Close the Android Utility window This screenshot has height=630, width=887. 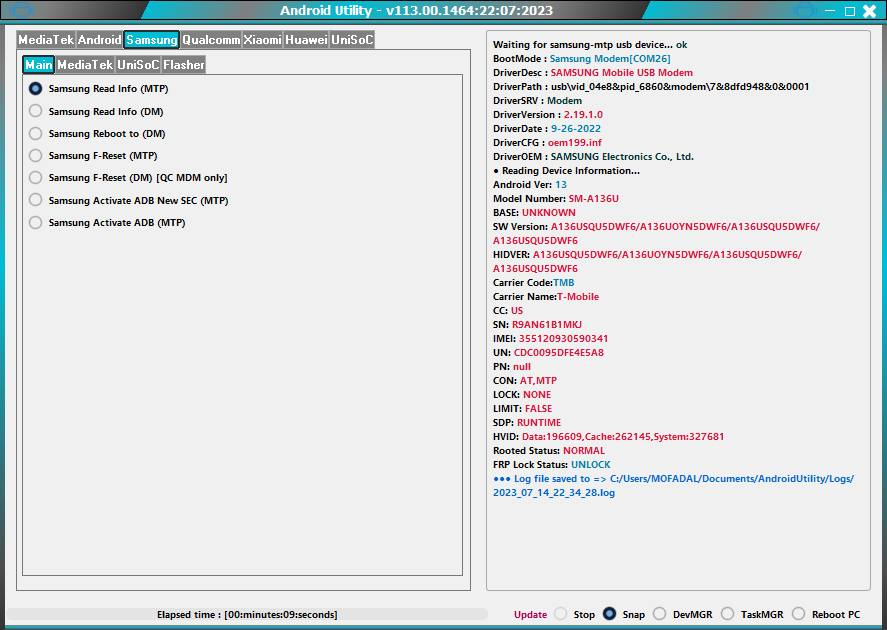pyautogui.click(x=869, y=11)
